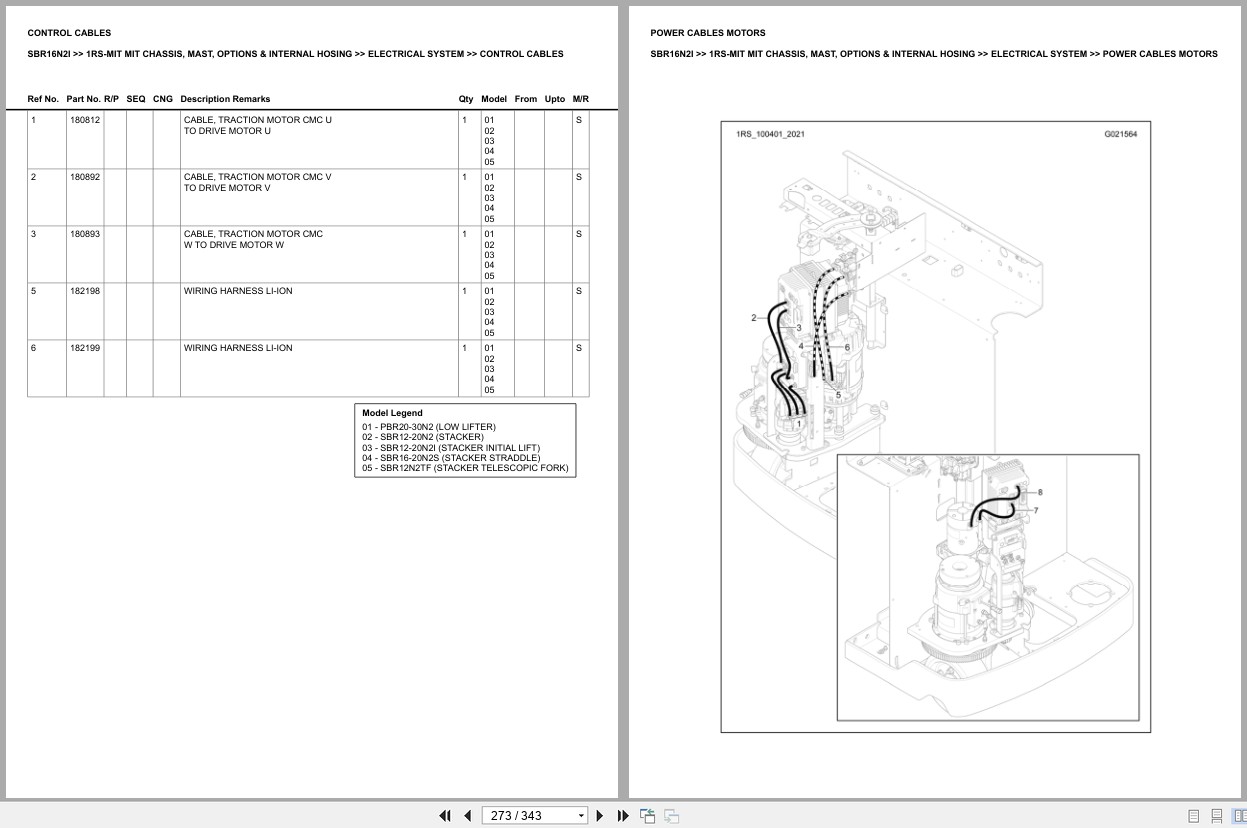Click the POWER CABLES MOTORS page heading
Screen dimensions: 1247x828
pos(708,33)
